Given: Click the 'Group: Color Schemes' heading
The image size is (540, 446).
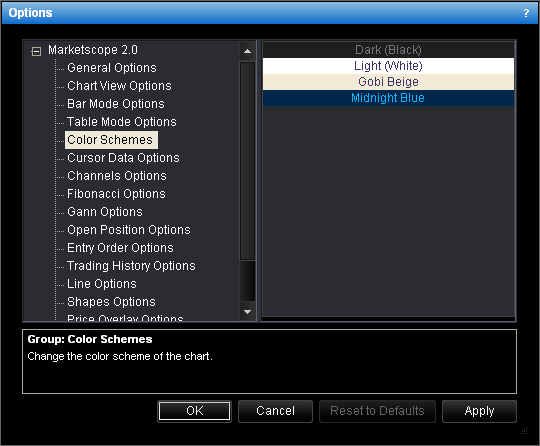Looking at the screenshot, I should click(90, 339).
